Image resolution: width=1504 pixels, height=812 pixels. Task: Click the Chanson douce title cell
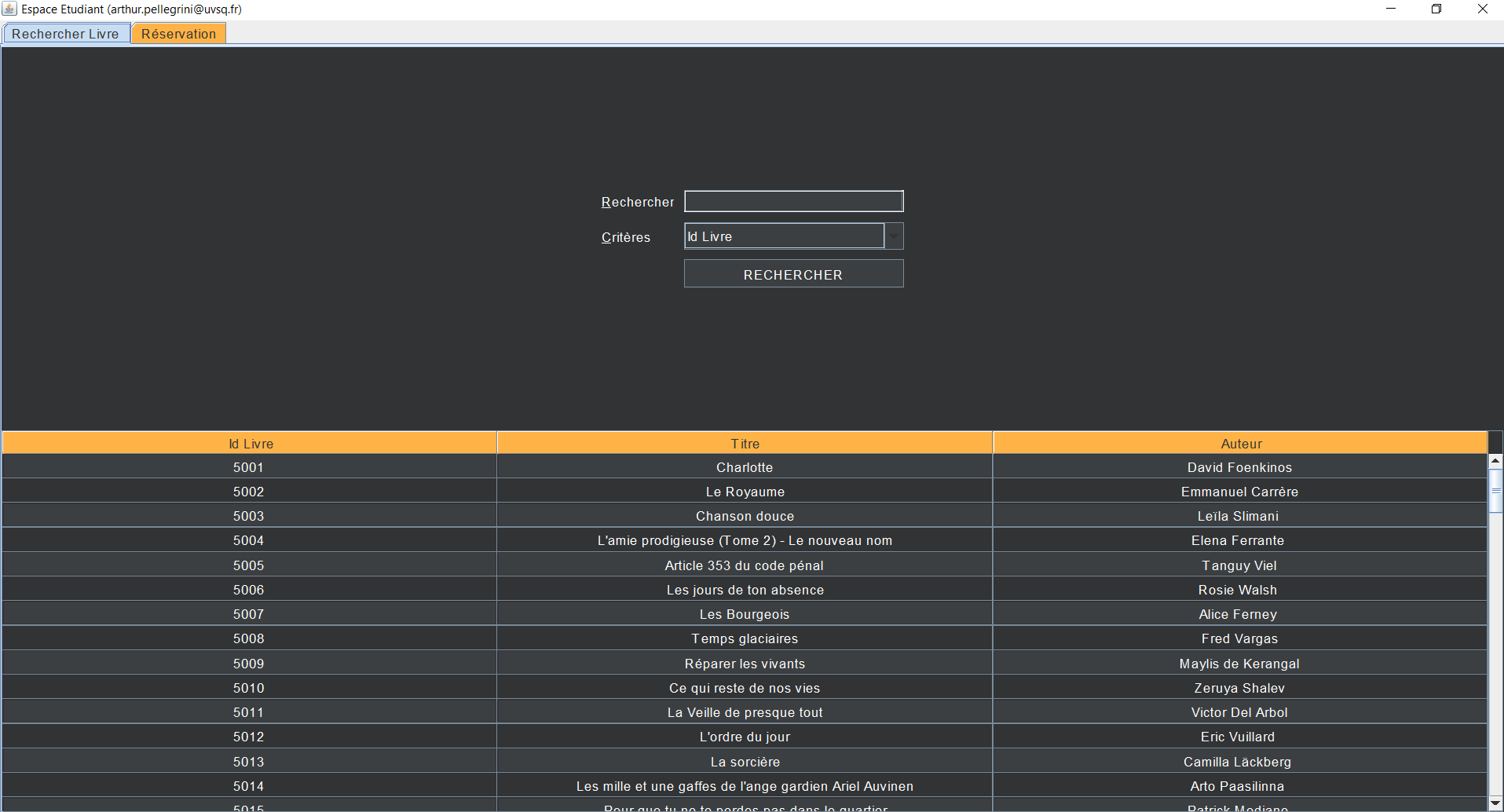coord(745,516)
